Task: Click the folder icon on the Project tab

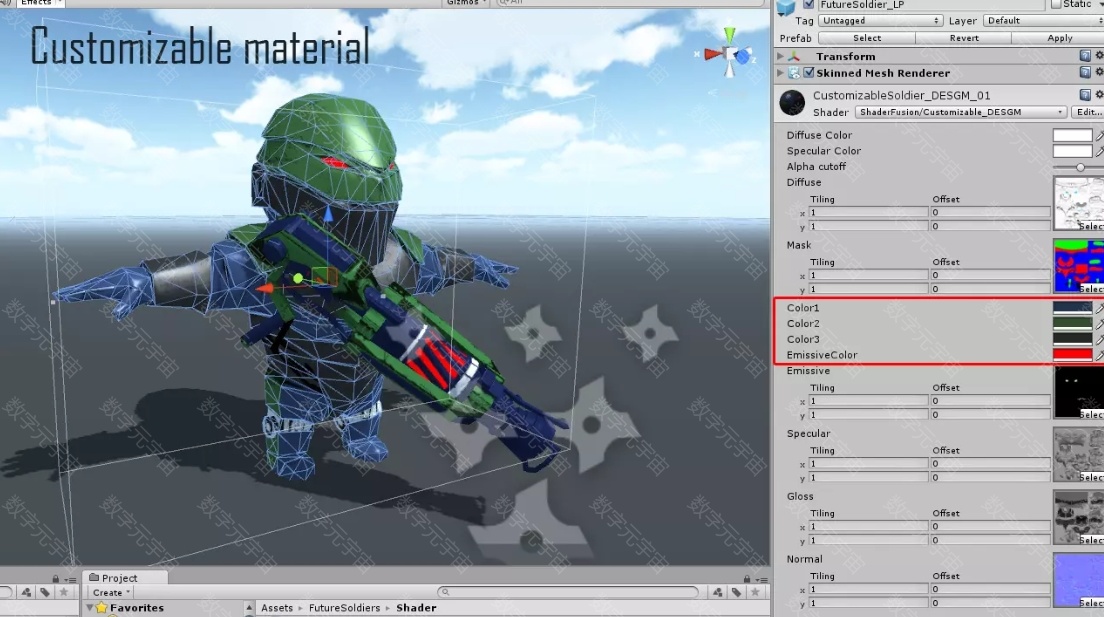Action: (94, 578)
